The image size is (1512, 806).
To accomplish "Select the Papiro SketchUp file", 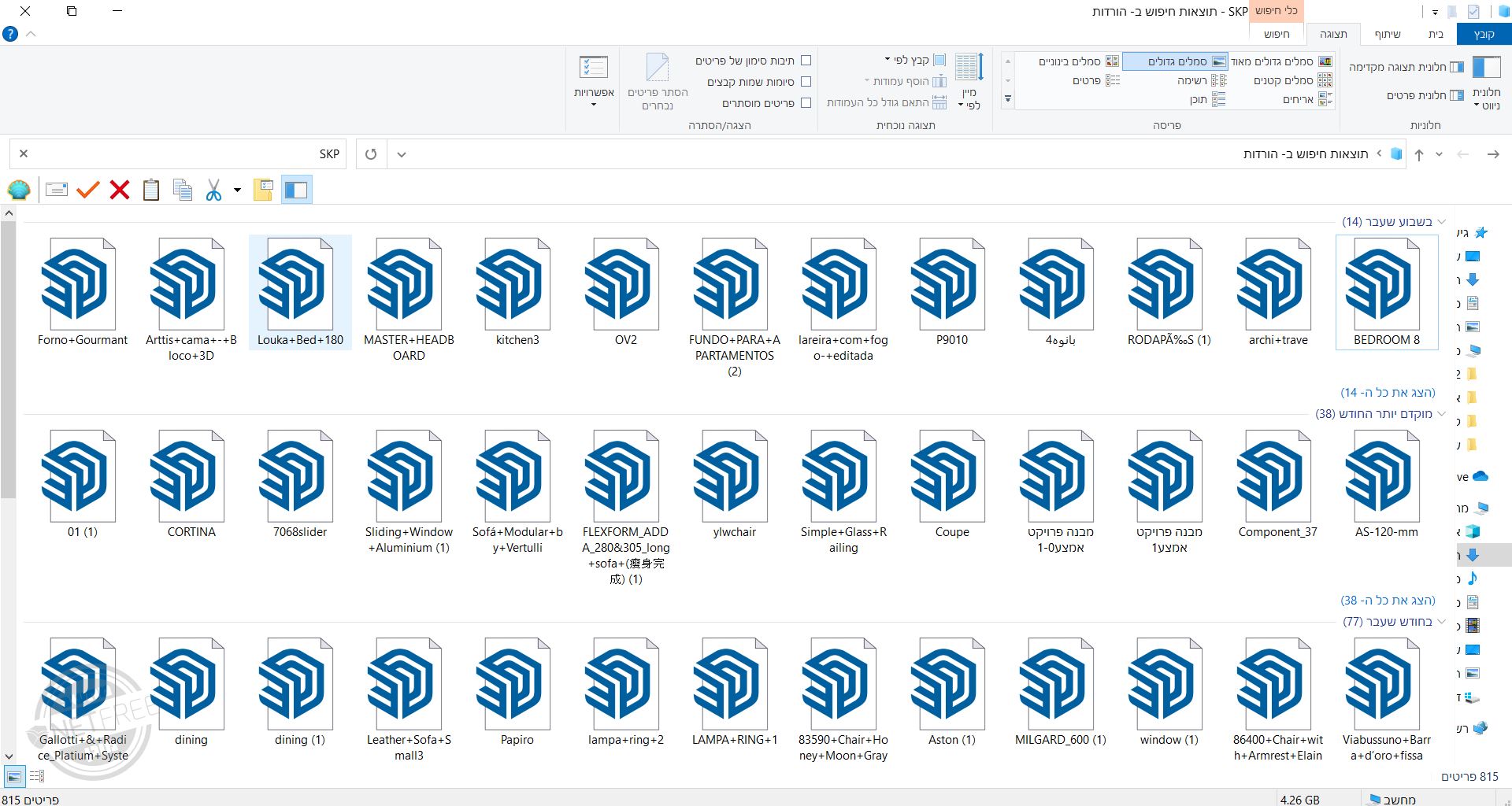I will 517,692.
